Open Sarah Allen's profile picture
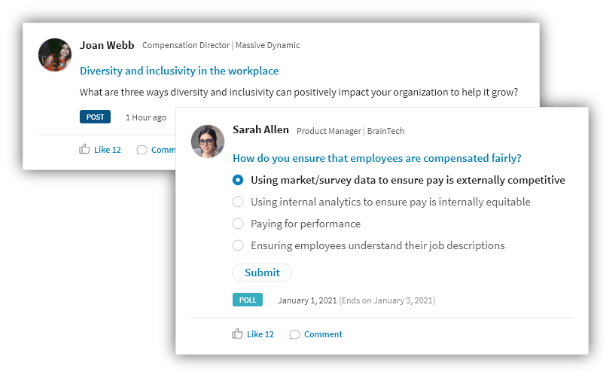This screenshot has width=612, height=378. click(x=208, y=141)
